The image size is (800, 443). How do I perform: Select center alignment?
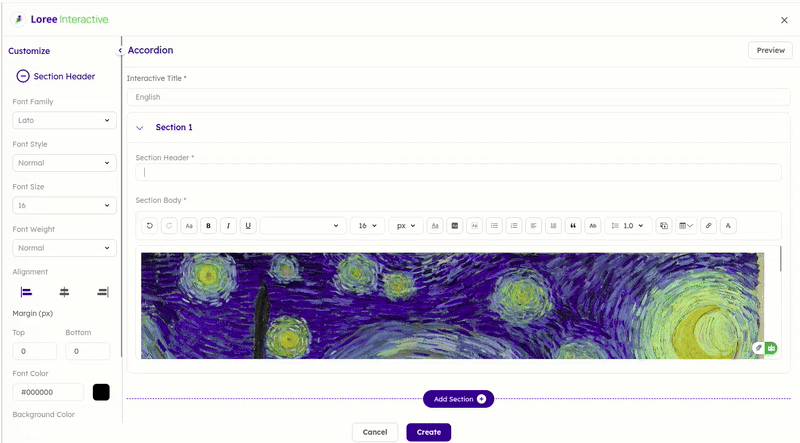[64, 292]
